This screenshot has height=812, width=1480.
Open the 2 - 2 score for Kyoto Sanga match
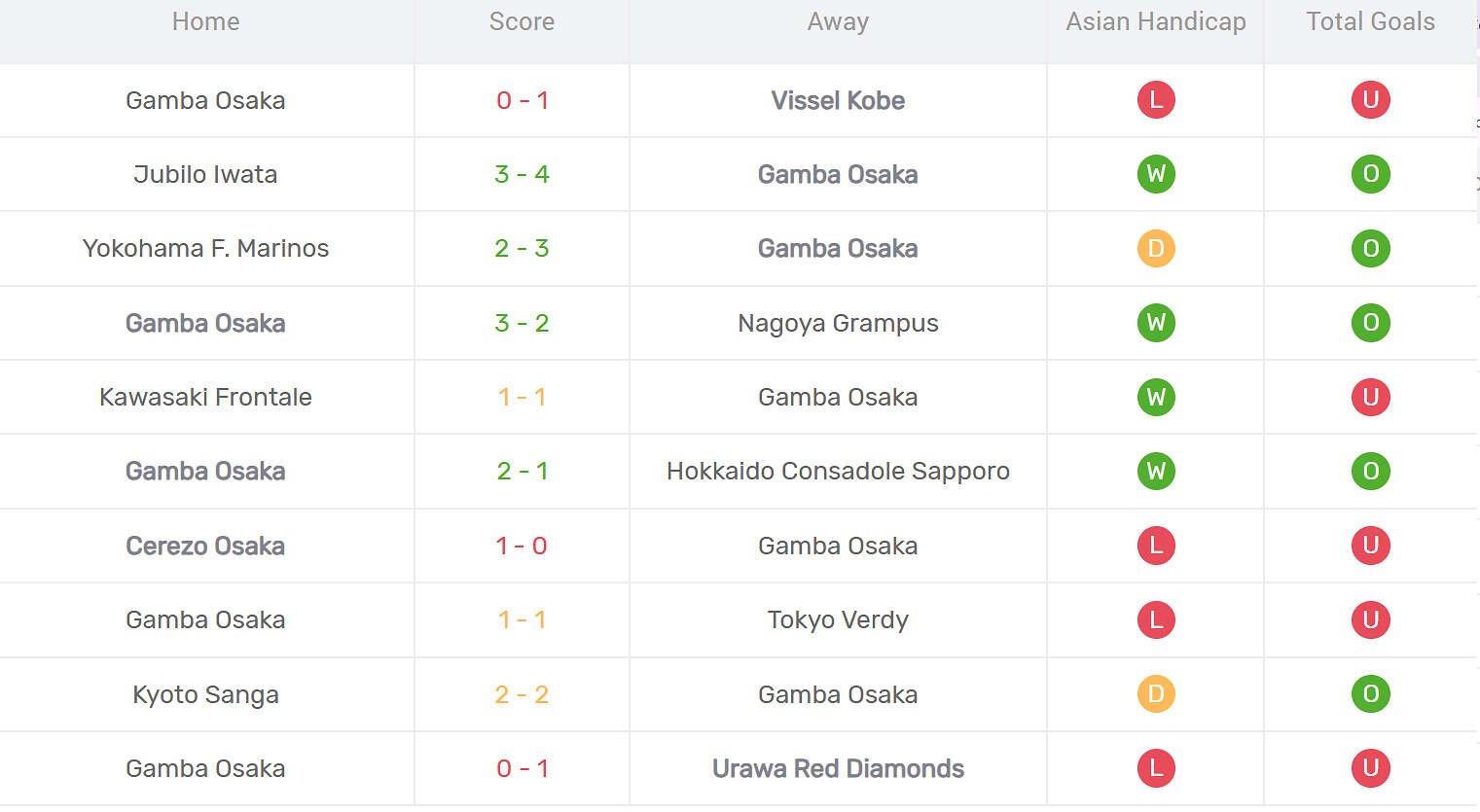tap(522, 694)
